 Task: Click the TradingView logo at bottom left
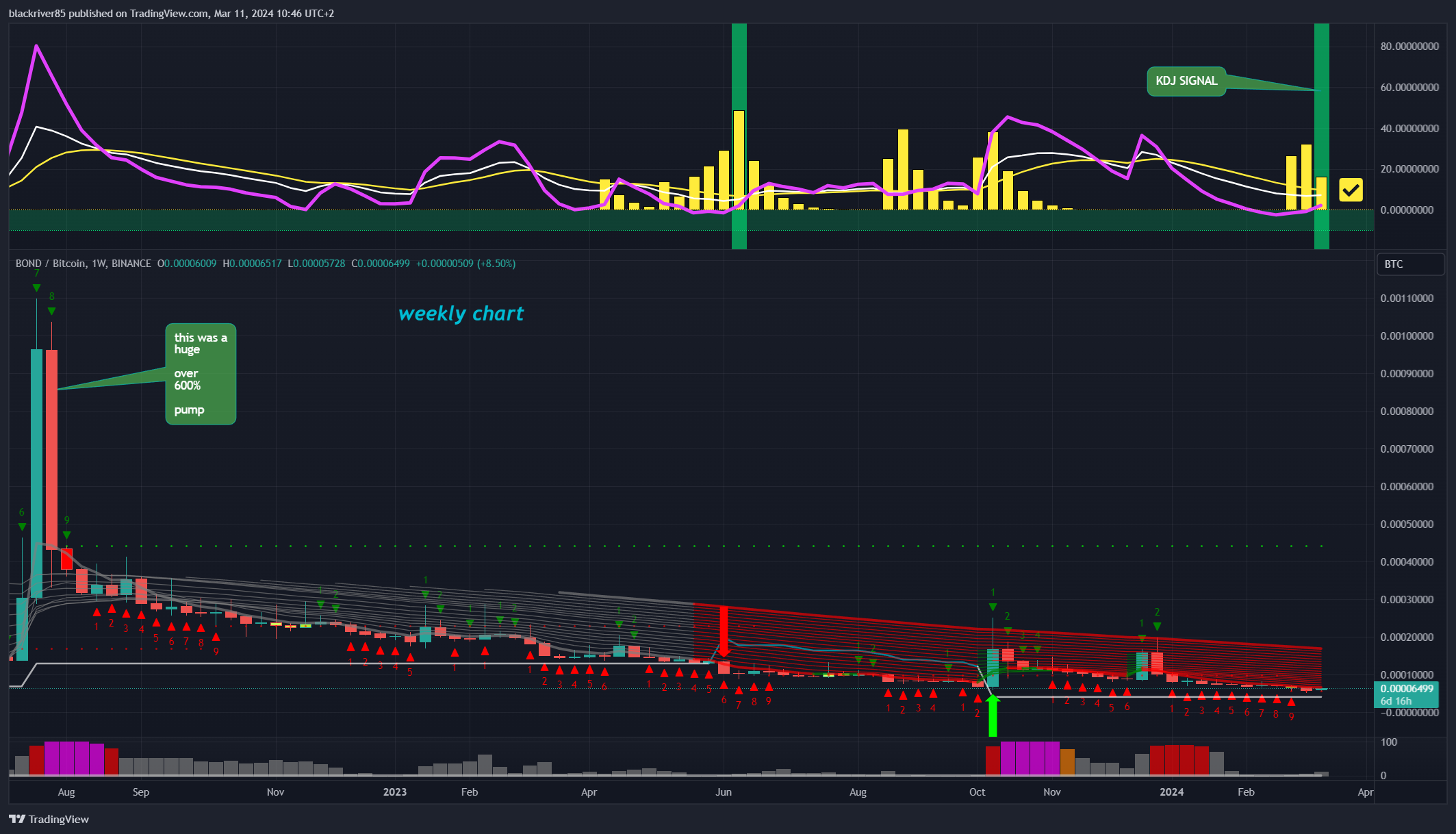(49, 819)
